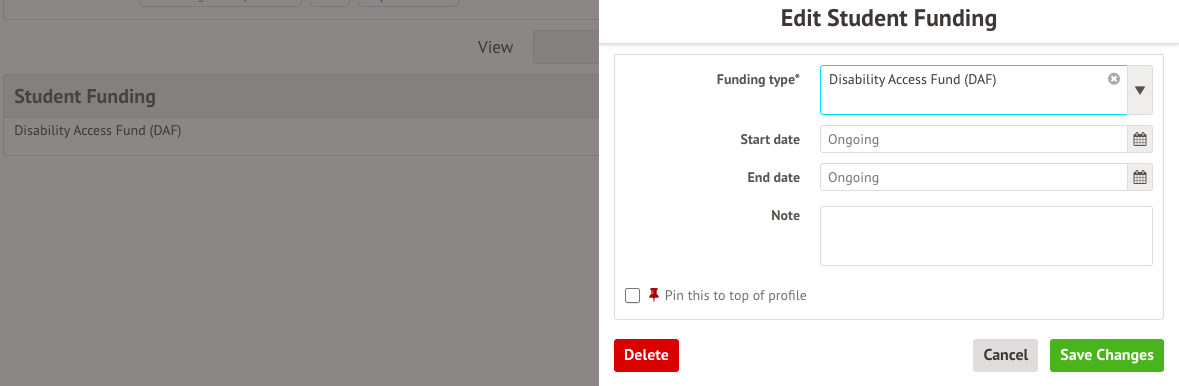Expand the Funding type dropdown arrow
The height and width of the screenshot is (386, 1179).
pyautogui.click(x=1140, y=90)
